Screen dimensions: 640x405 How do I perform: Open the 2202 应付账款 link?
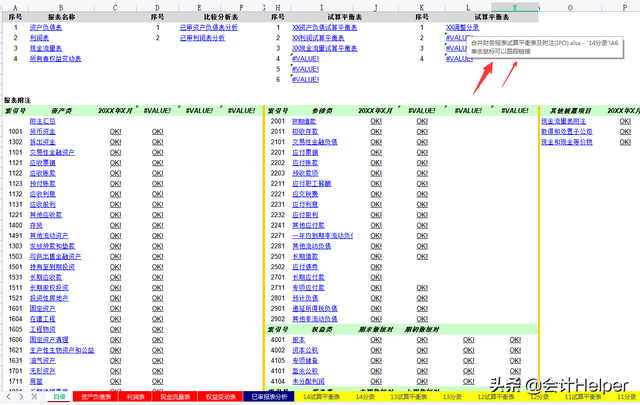click(x=305, y=162)
